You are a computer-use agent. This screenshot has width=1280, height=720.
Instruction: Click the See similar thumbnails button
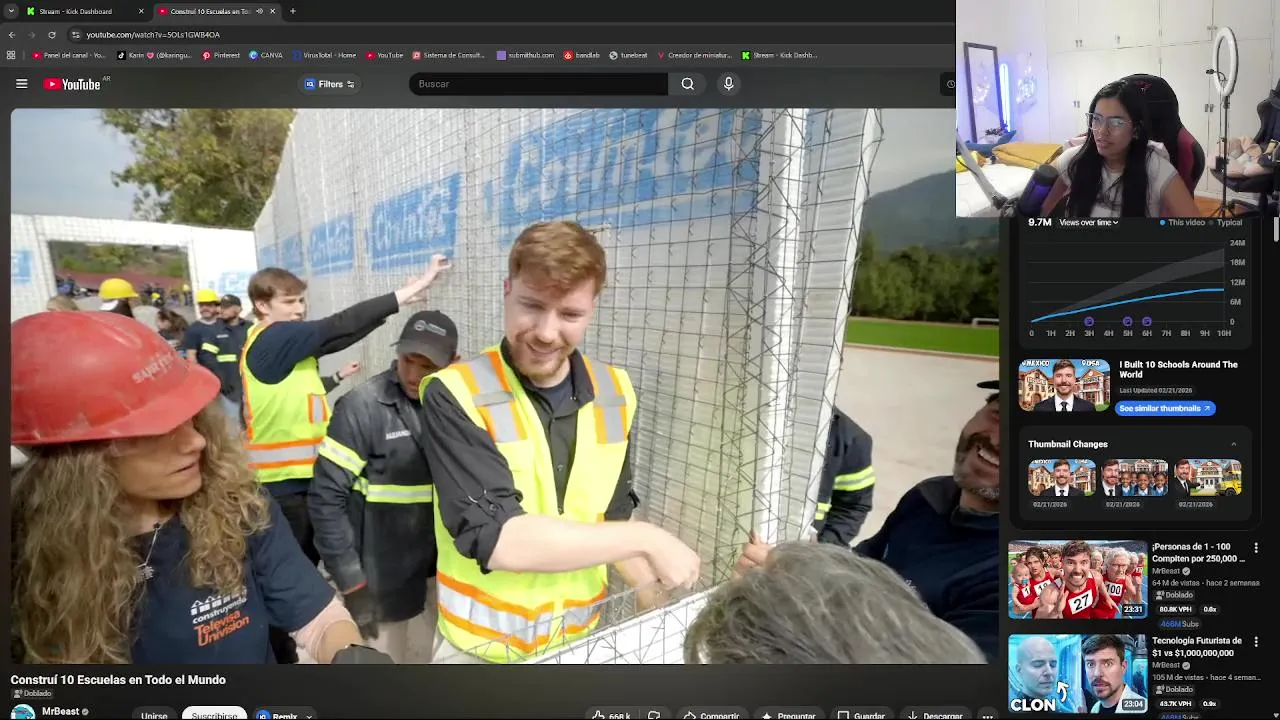[x=1165, y=408]
